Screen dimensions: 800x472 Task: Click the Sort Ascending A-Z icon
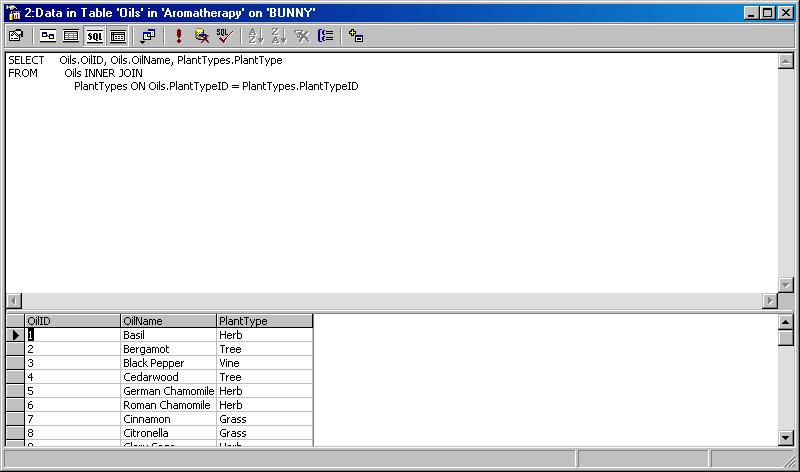pyautogui.click(x=255, y=36)
